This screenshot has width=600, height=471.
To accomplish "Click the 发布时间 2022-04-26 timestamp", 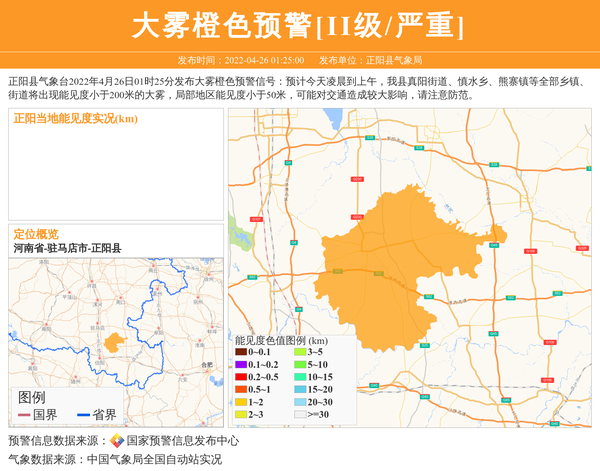I will (x=241, y=60).
